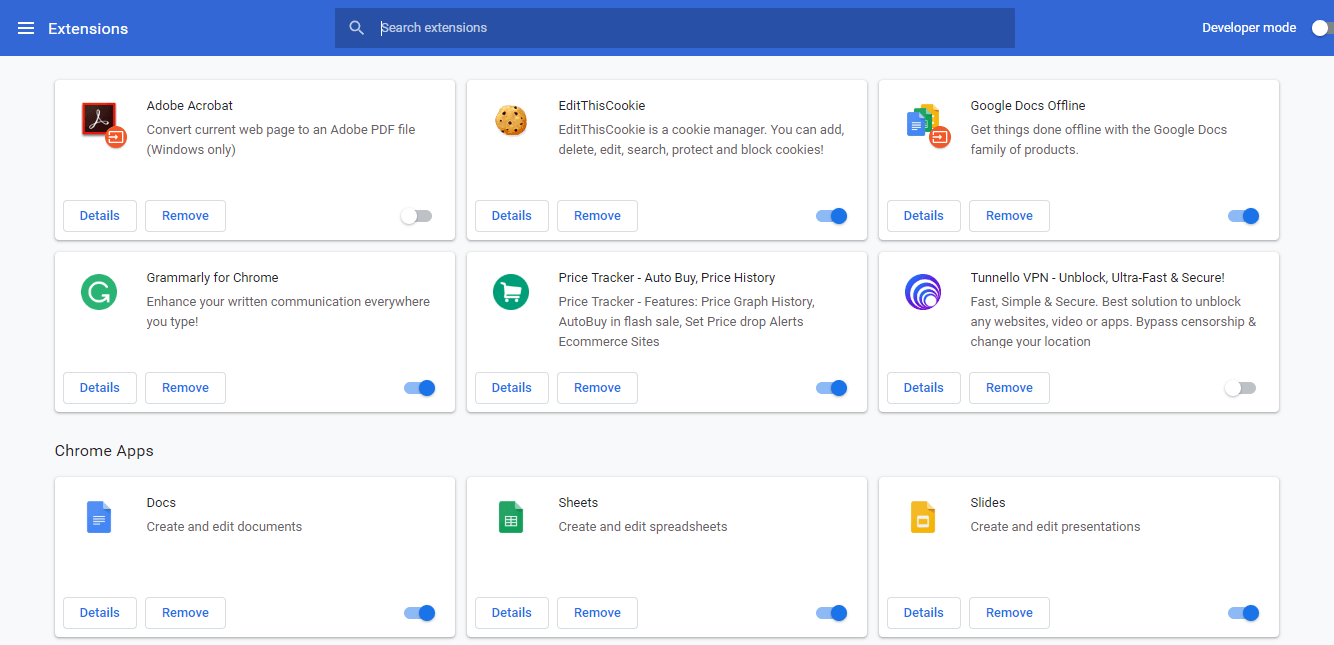Turn off the Price Tracker extension
This screenshot has width=1334, height=645.
[x=832, y=388]
